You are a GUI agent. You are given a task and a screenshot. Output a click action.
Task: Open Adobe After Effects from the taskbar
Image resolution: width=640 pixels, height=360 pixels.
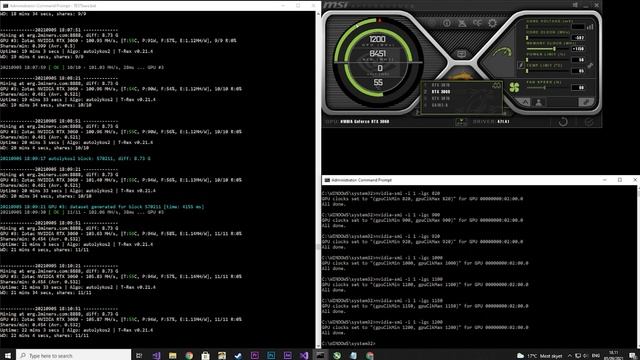pos(287,356)
